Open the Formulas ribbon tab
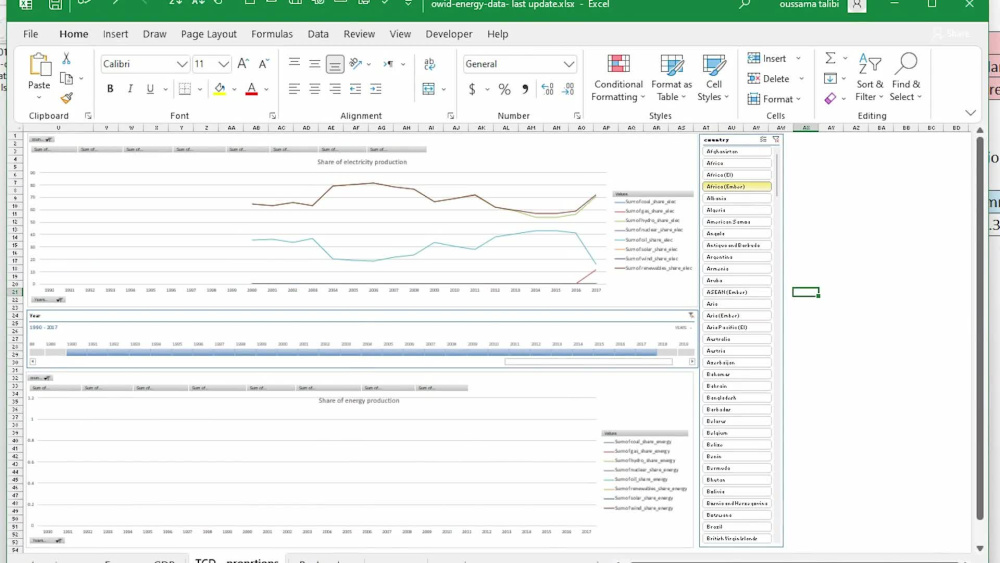This screenshot has height=563, width=1000. (x=272, y=34)
